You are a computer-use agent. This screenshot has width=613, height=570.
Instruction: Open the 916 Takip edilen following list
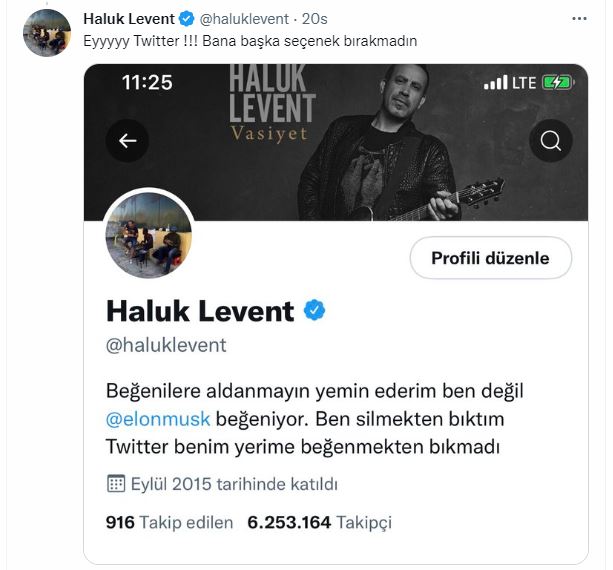tap(169, 522)
